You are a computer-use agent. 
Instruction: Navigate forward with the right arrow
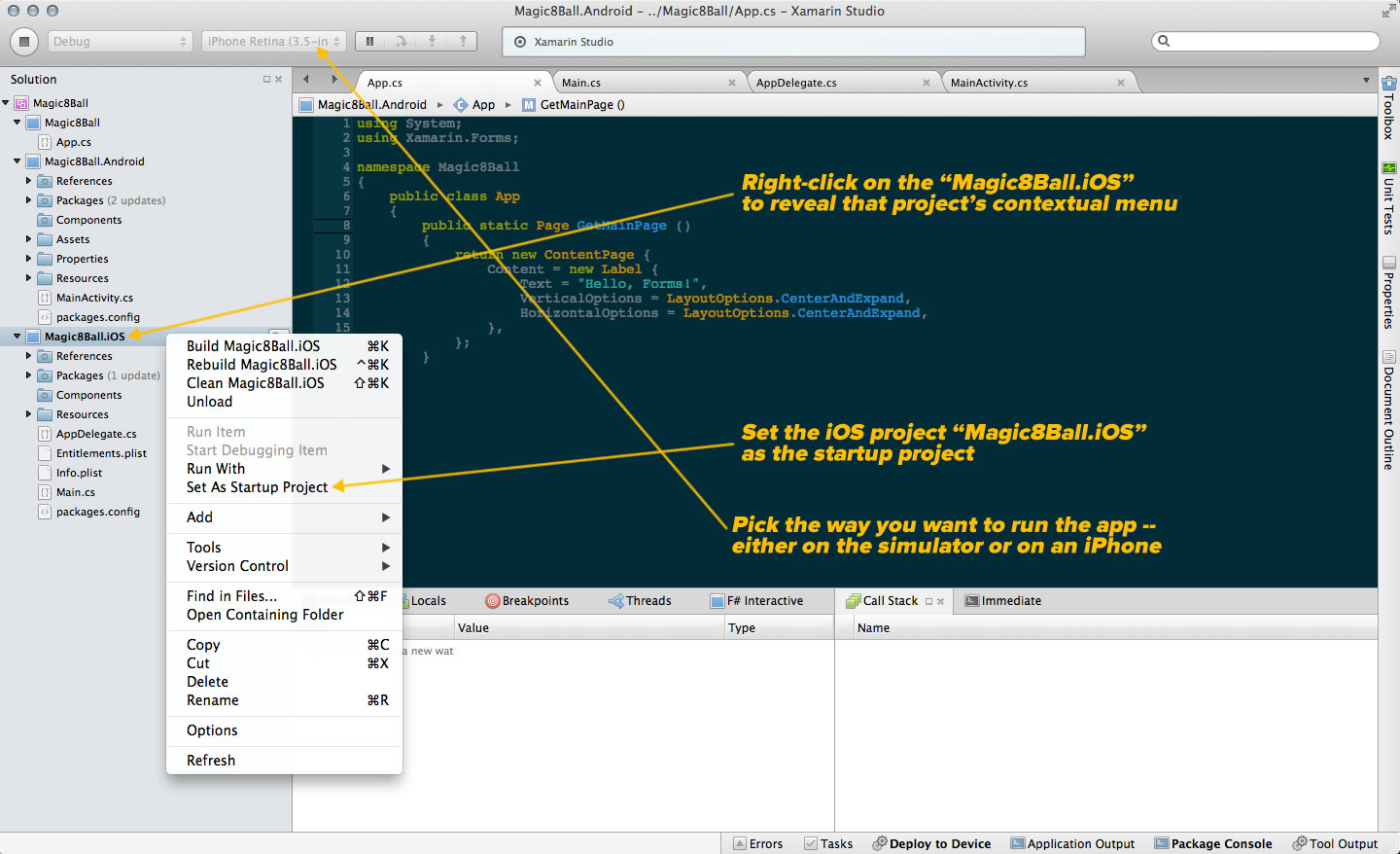point(334,80)
